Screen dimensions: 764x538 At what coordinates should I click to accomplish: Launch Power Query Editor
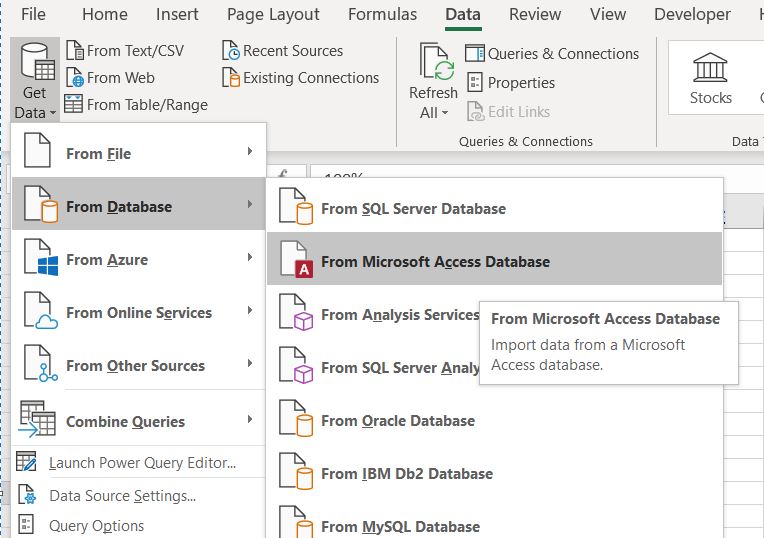[142, 463]
